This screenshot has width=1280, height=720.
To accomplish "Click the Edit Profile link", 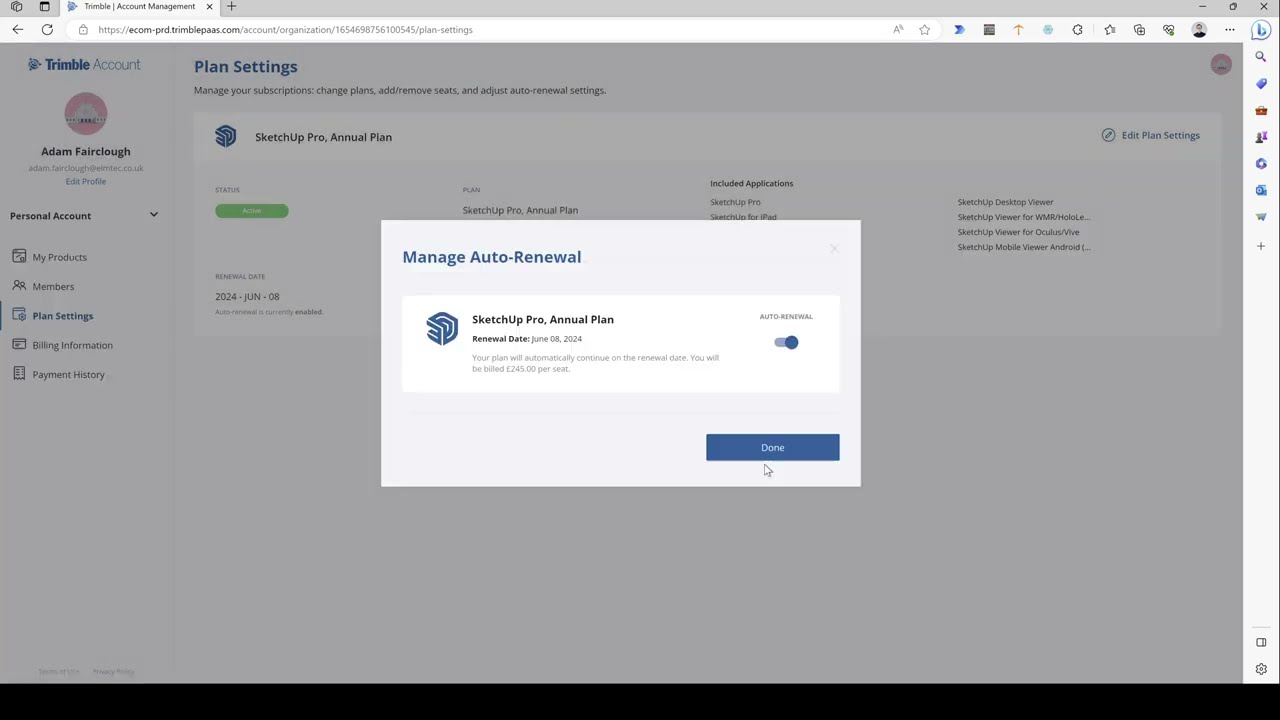I will tap(86, 181).
